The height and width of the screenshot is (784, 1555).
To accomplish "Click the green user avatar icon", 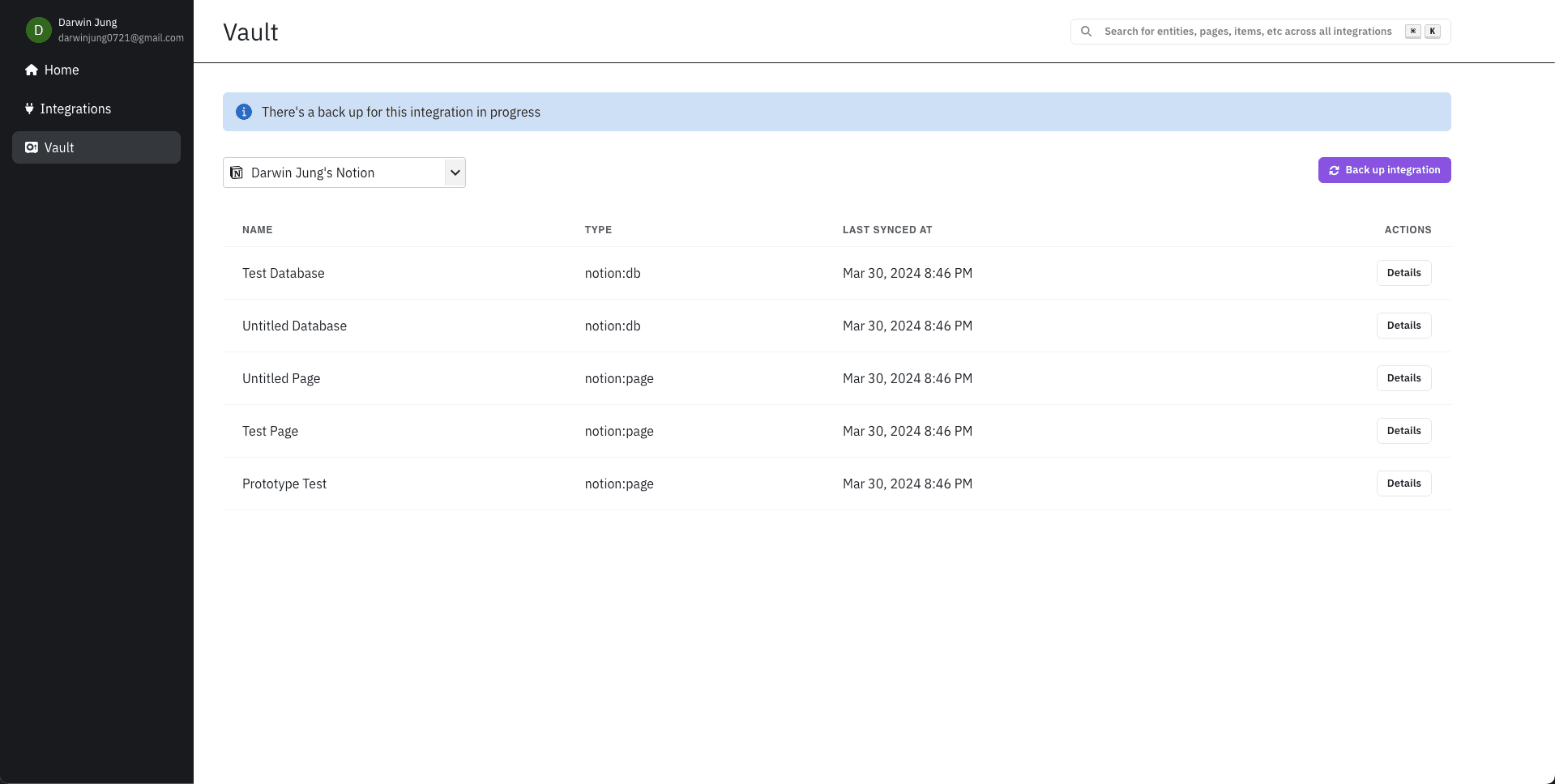I will (38, 30).
